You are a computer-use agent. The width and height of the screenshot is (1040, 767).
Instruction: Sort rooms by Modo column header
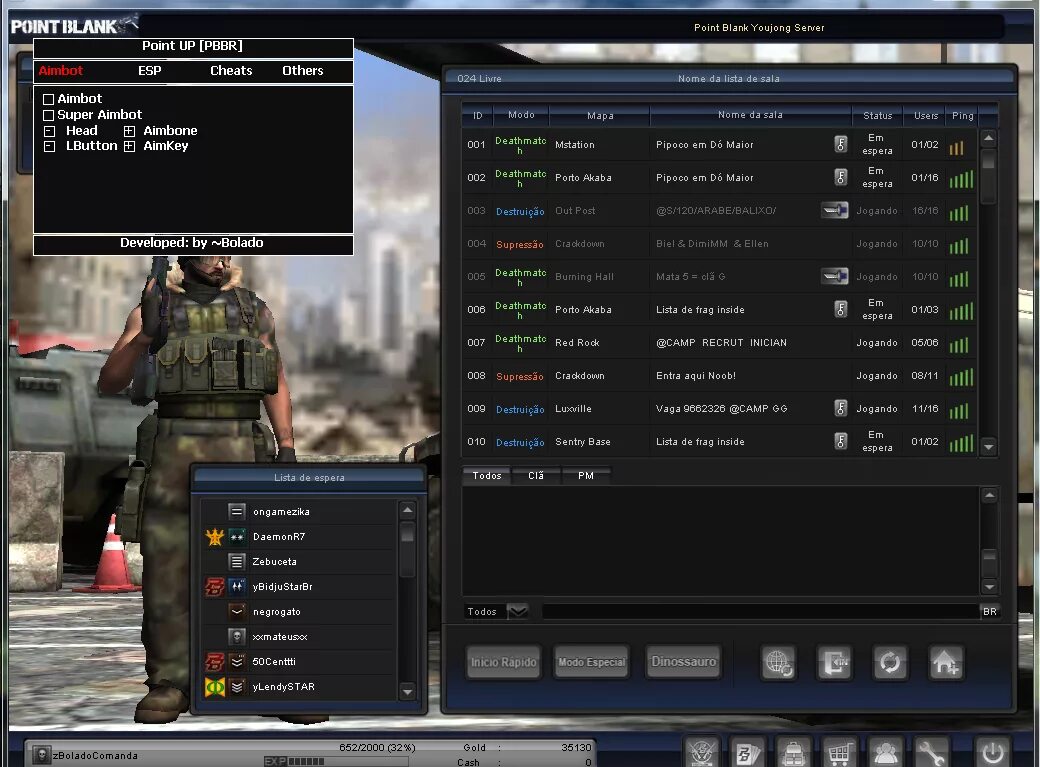tap(521, 115)
